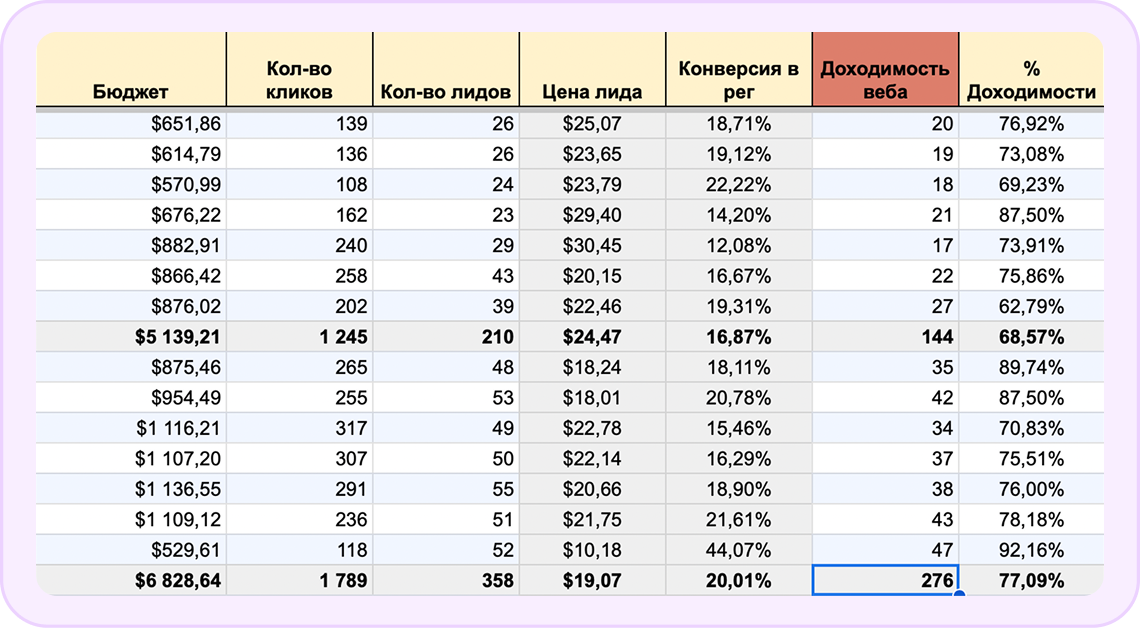
Task: Select the highlighted cell showing 276
Action: [884, 579]
